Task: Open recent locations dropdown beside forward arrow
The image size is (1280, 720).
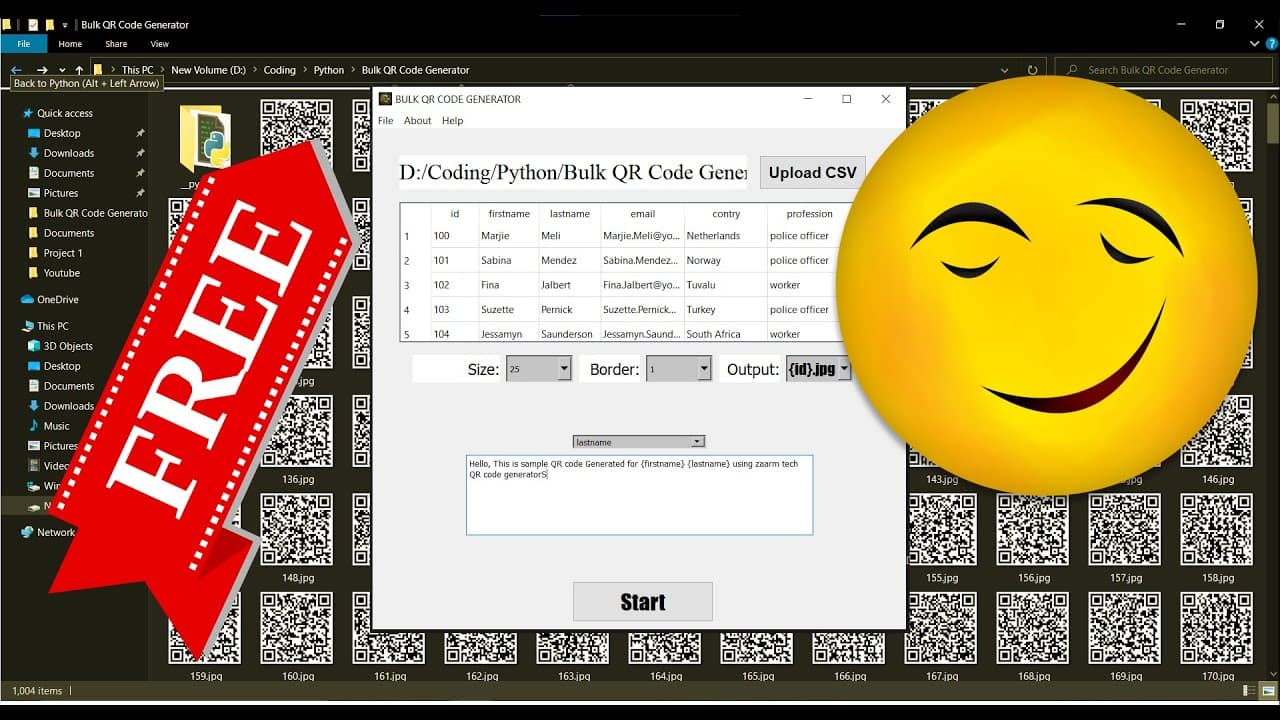Action: coord(62,70)
